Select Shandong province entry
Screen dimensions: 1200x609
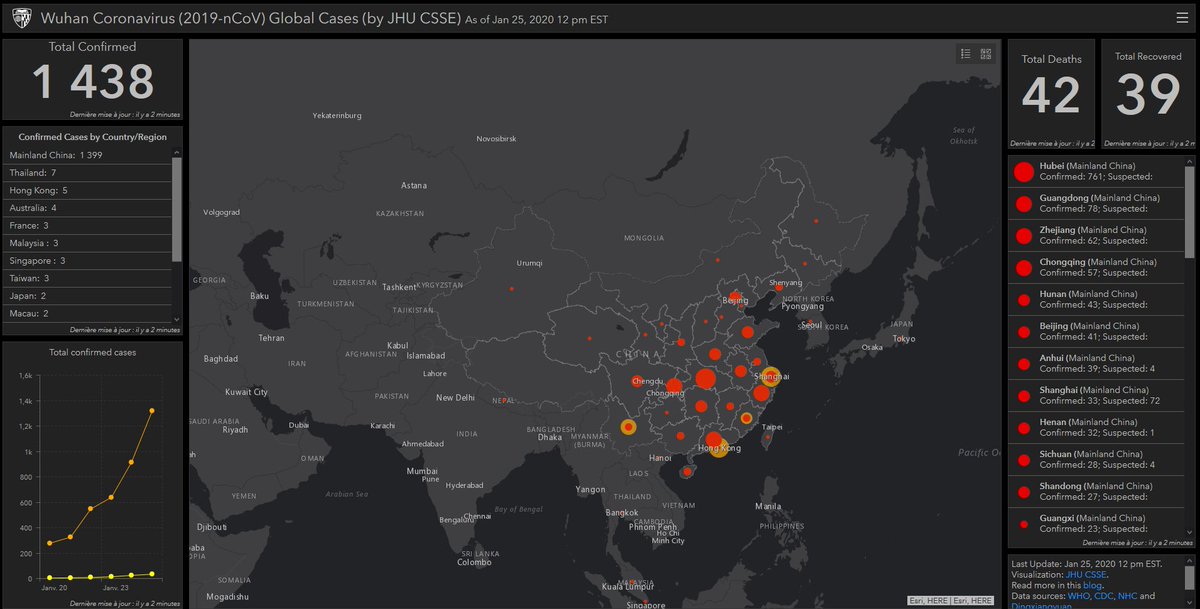point(1096,491)
